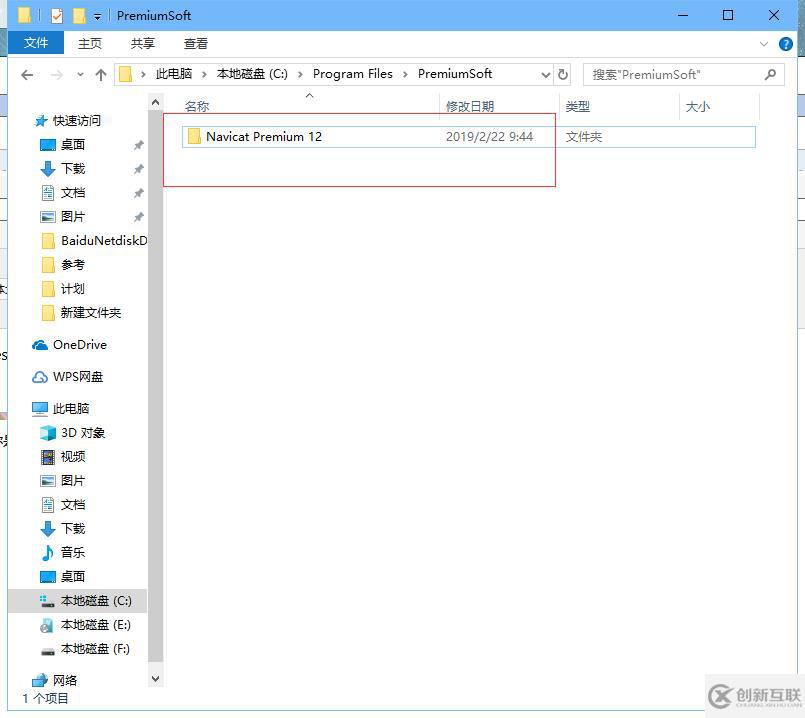Open the Customize Quick Access Toolbar dropdown arrow
The height and width of the screenshot is (718, 805).
click(x=97, y=17)
